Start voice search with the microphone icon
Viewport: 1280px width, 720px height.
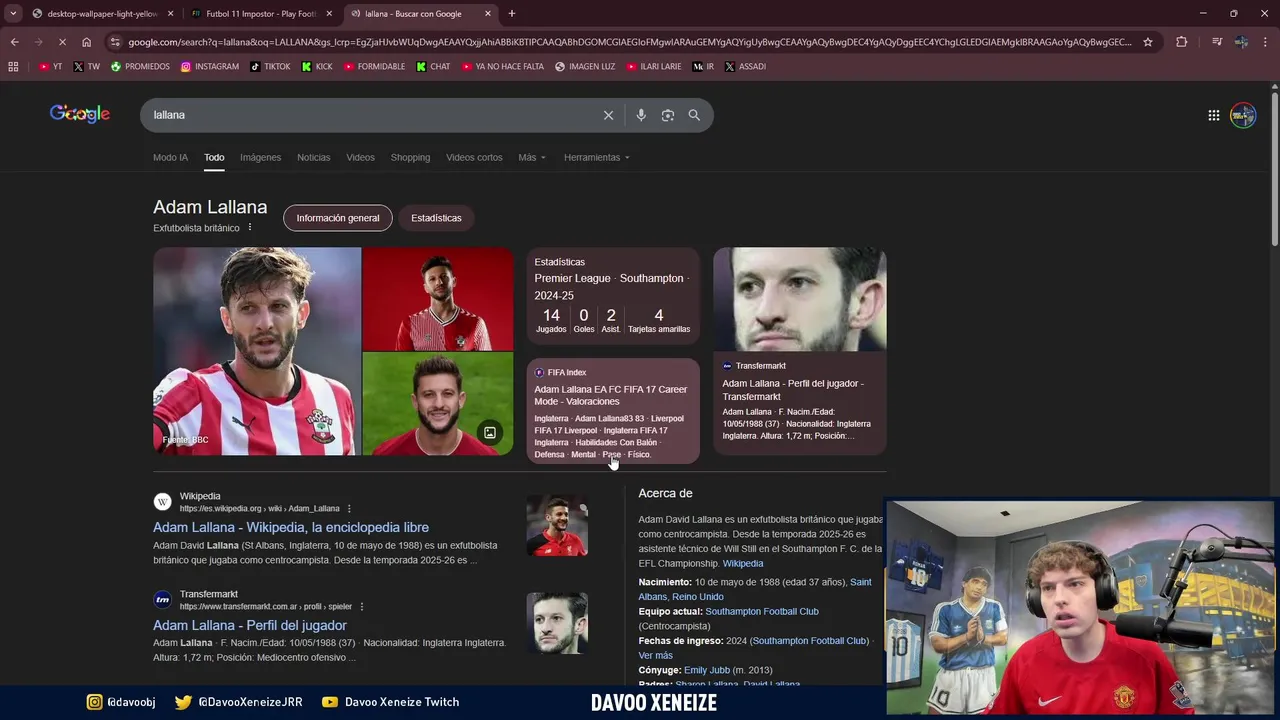click(x=641, y=115)
